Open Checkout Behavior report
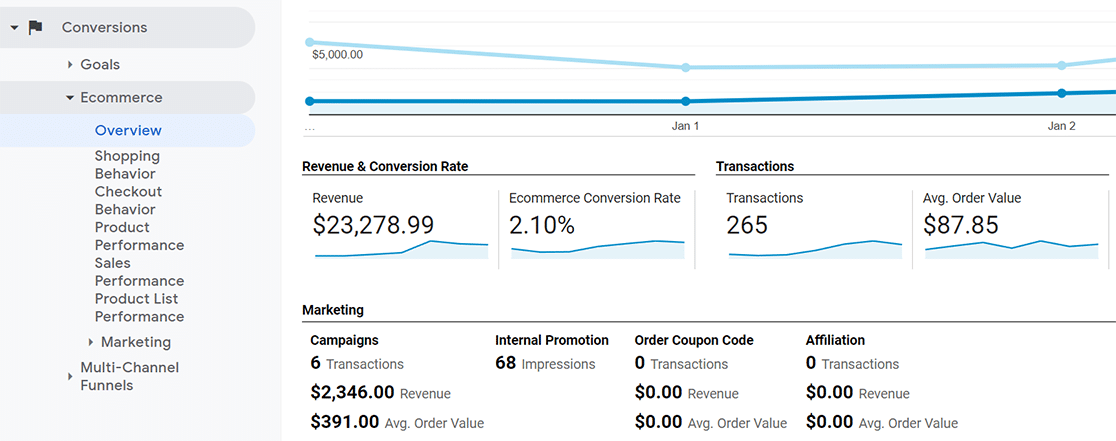 (x=128, y=201)
